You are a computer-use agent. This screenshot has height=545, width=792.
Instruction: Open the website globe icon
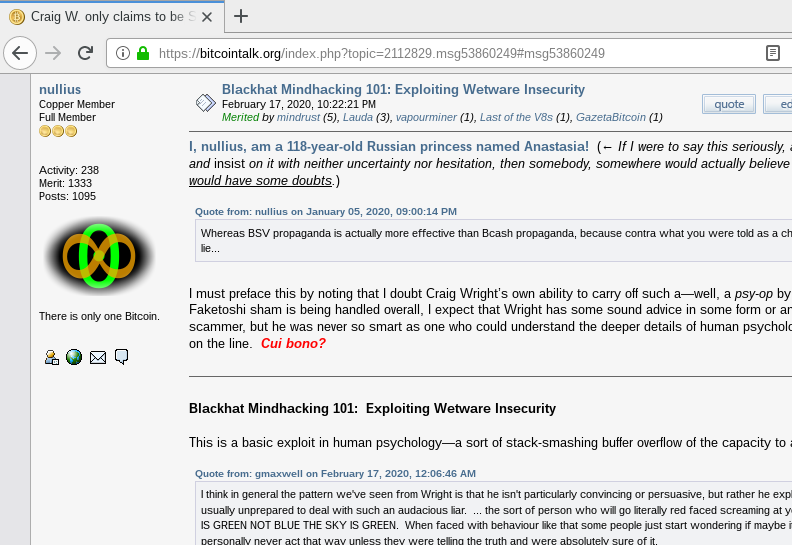[74, 357]
